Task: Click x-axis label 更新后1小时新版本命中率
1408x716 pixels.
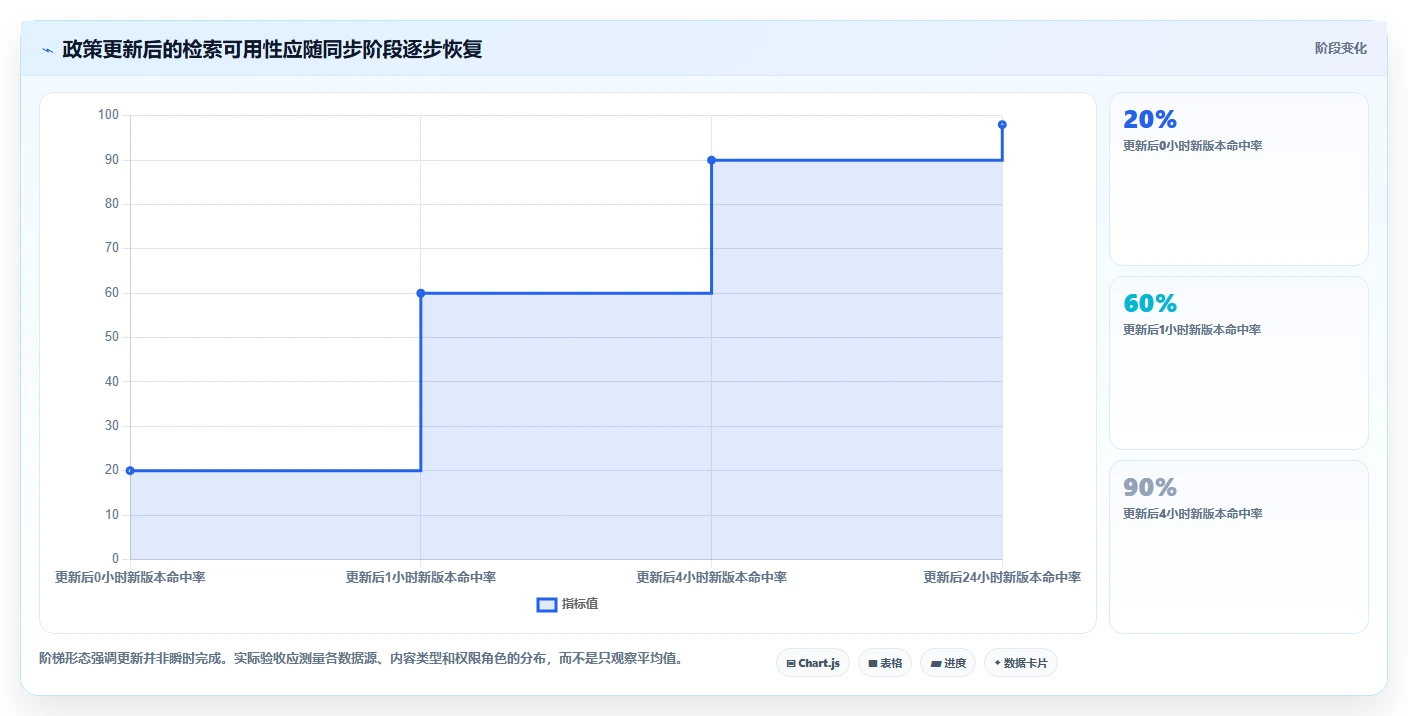Action: click(x=421, y=577)
